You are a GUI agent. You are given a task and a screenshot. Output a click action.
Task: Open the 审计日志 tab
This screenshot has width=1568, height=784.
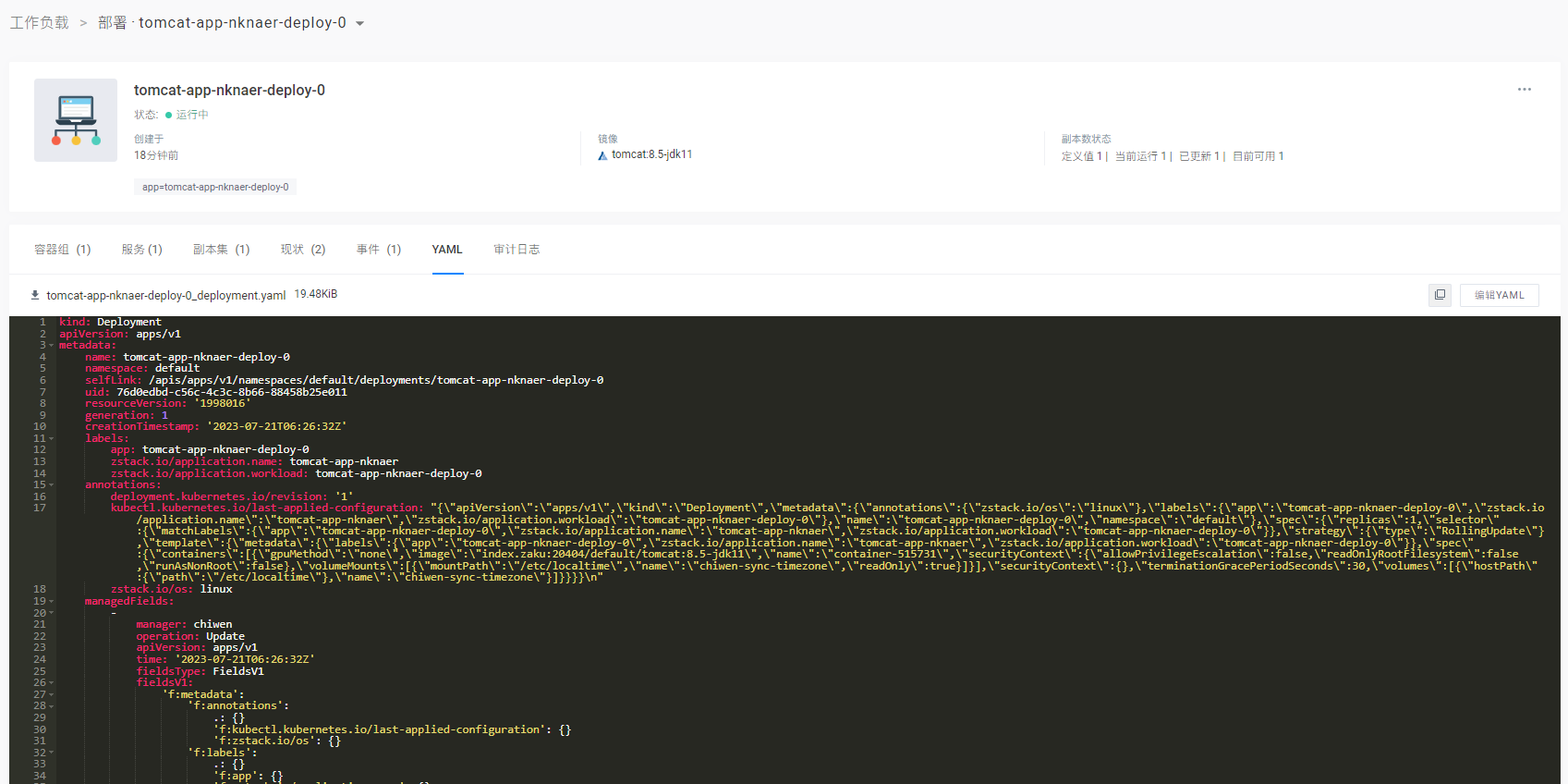517,250
